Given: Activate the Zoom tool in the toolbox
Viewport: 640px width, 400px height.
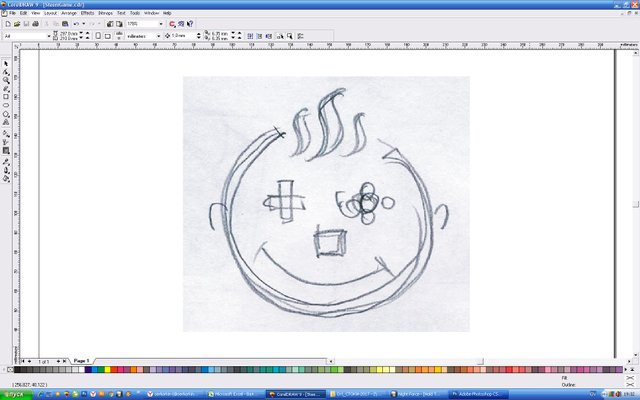Looking at the screenshot, I should click(6, 80).
